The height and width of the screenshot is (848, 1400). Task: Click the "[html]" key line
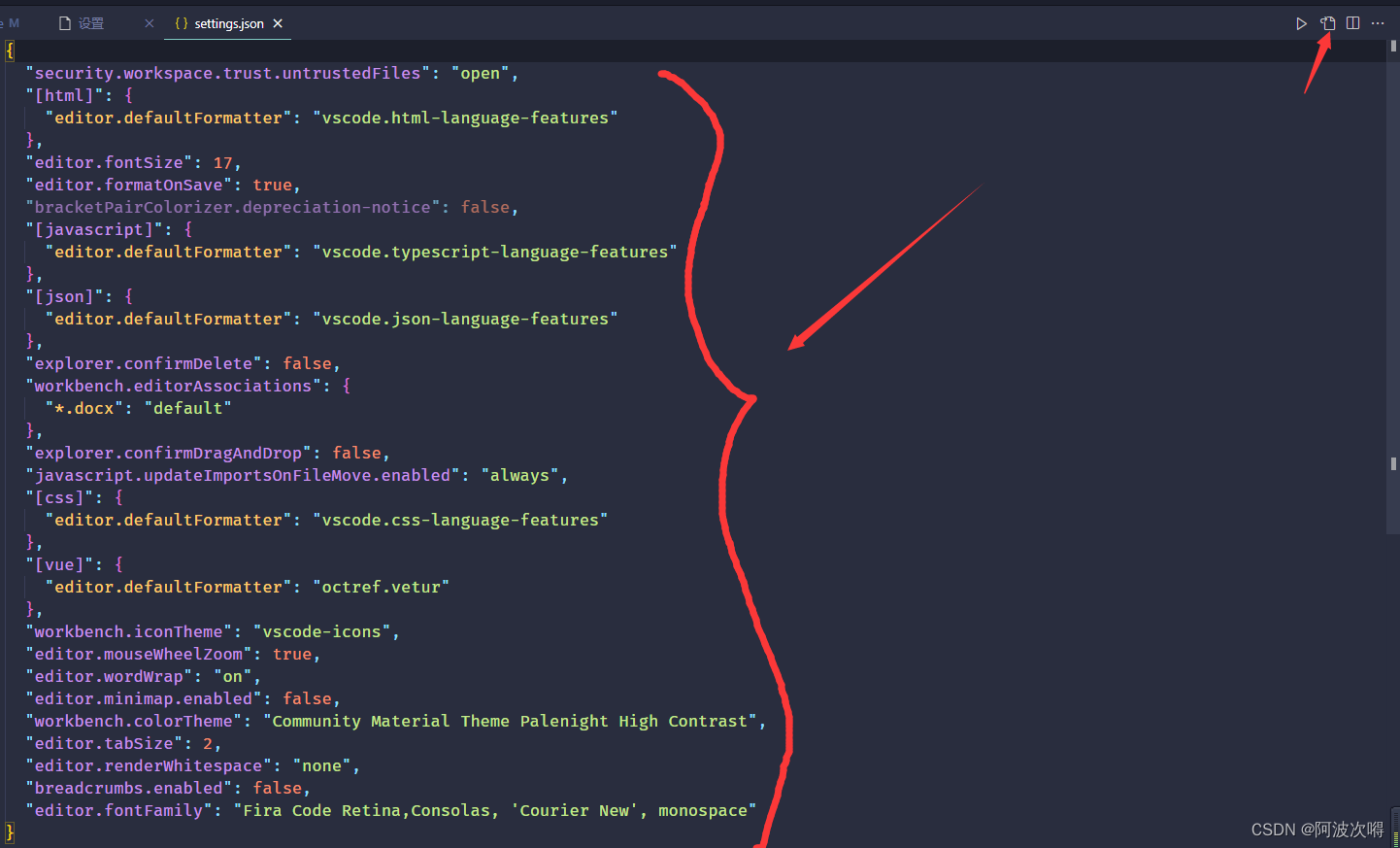click(64, 95)
